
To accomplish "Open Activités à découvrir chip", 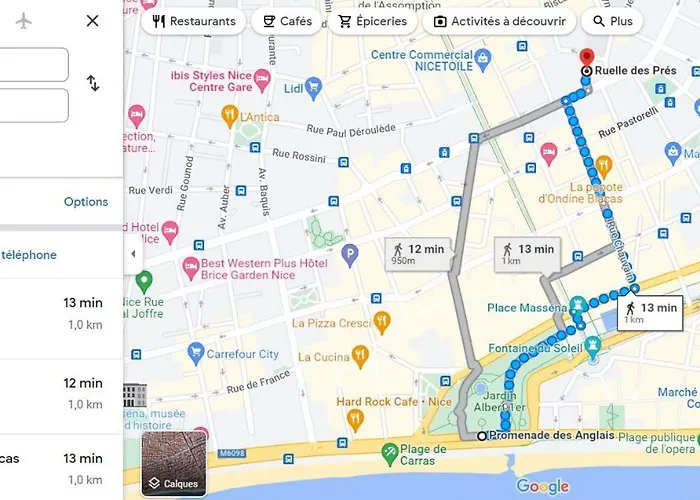I will pos(499,21).
